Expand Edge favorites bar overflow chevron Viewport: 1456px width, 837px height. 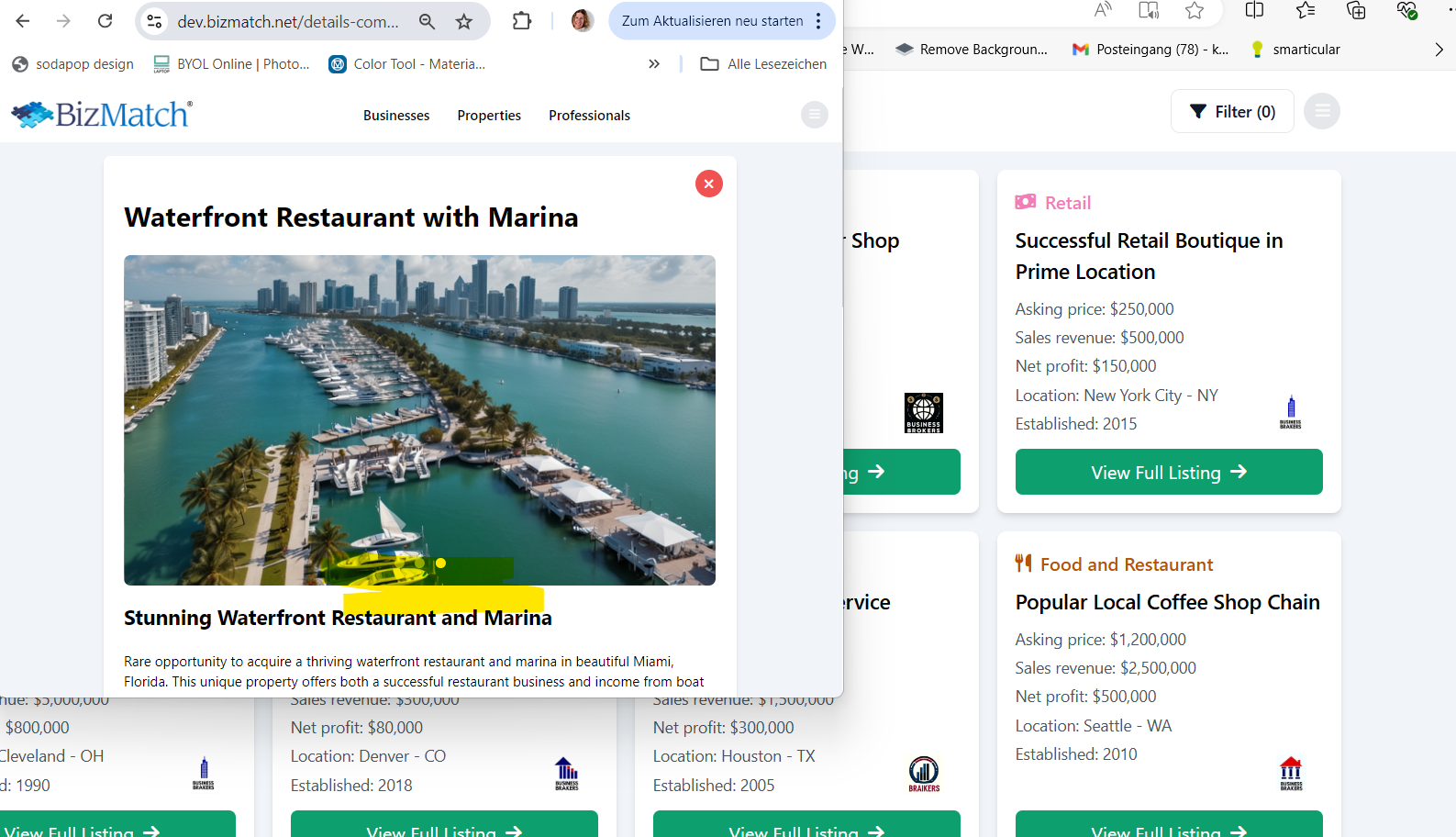1439,50
